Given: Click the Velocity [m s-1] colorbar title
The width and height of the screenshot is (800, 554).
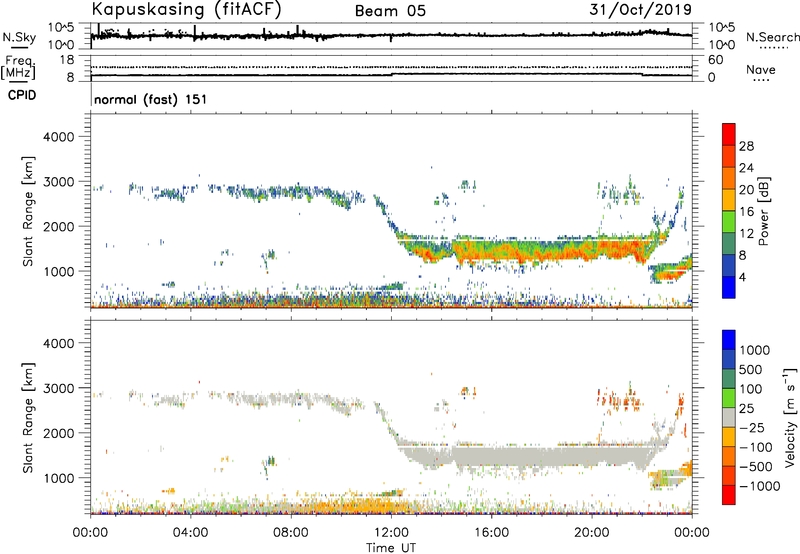Looking at the screenshot, I should (x=790, y=417).
